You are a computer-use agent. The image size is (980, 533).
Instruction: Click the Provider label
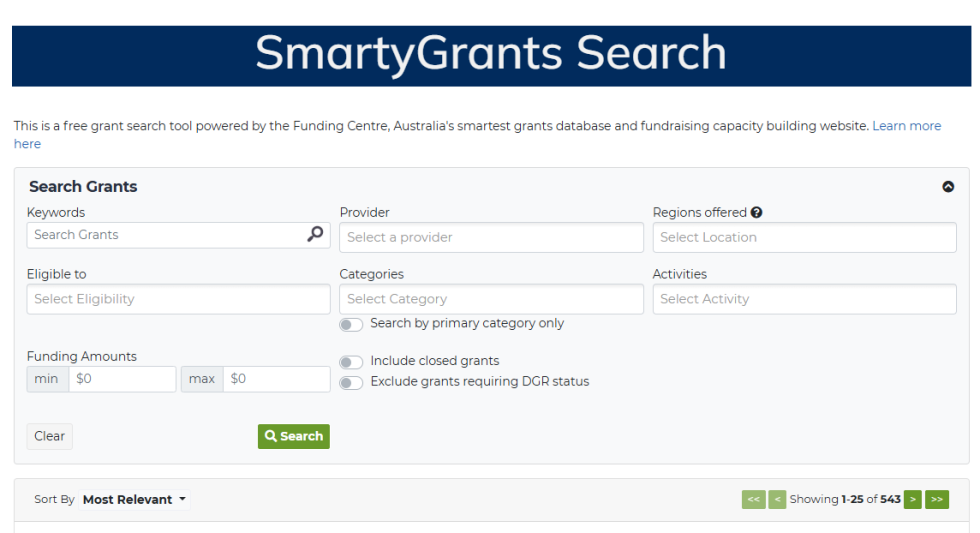coord(364,212)
